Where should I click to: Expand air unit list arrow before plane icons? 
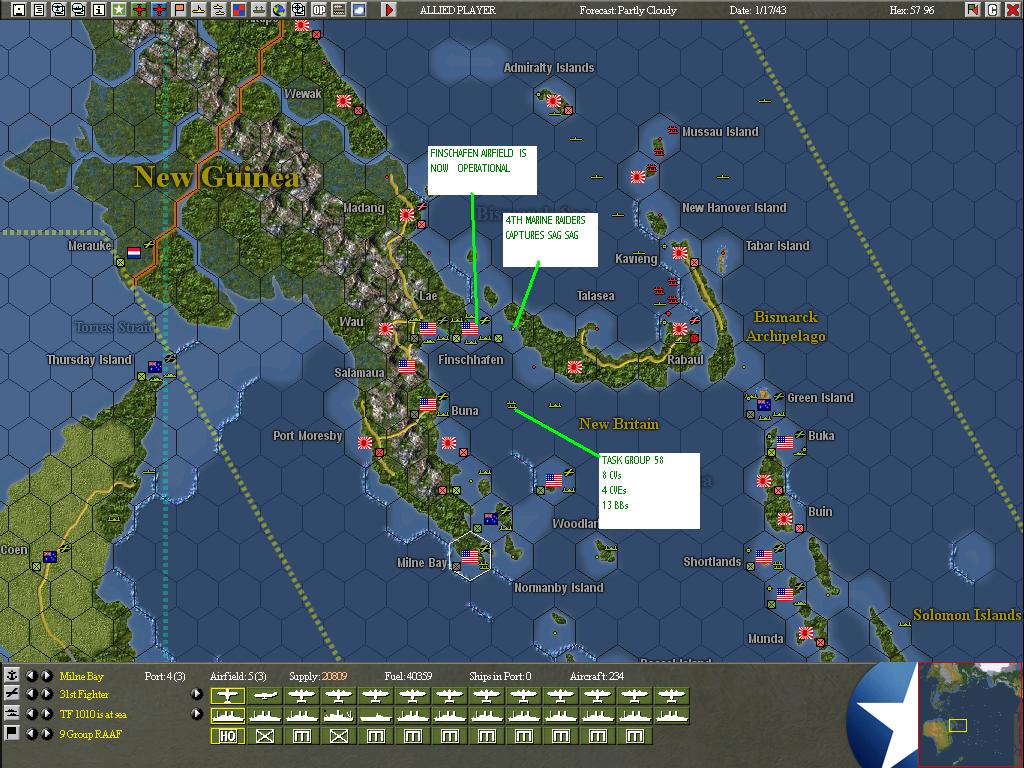coord(197,694)
